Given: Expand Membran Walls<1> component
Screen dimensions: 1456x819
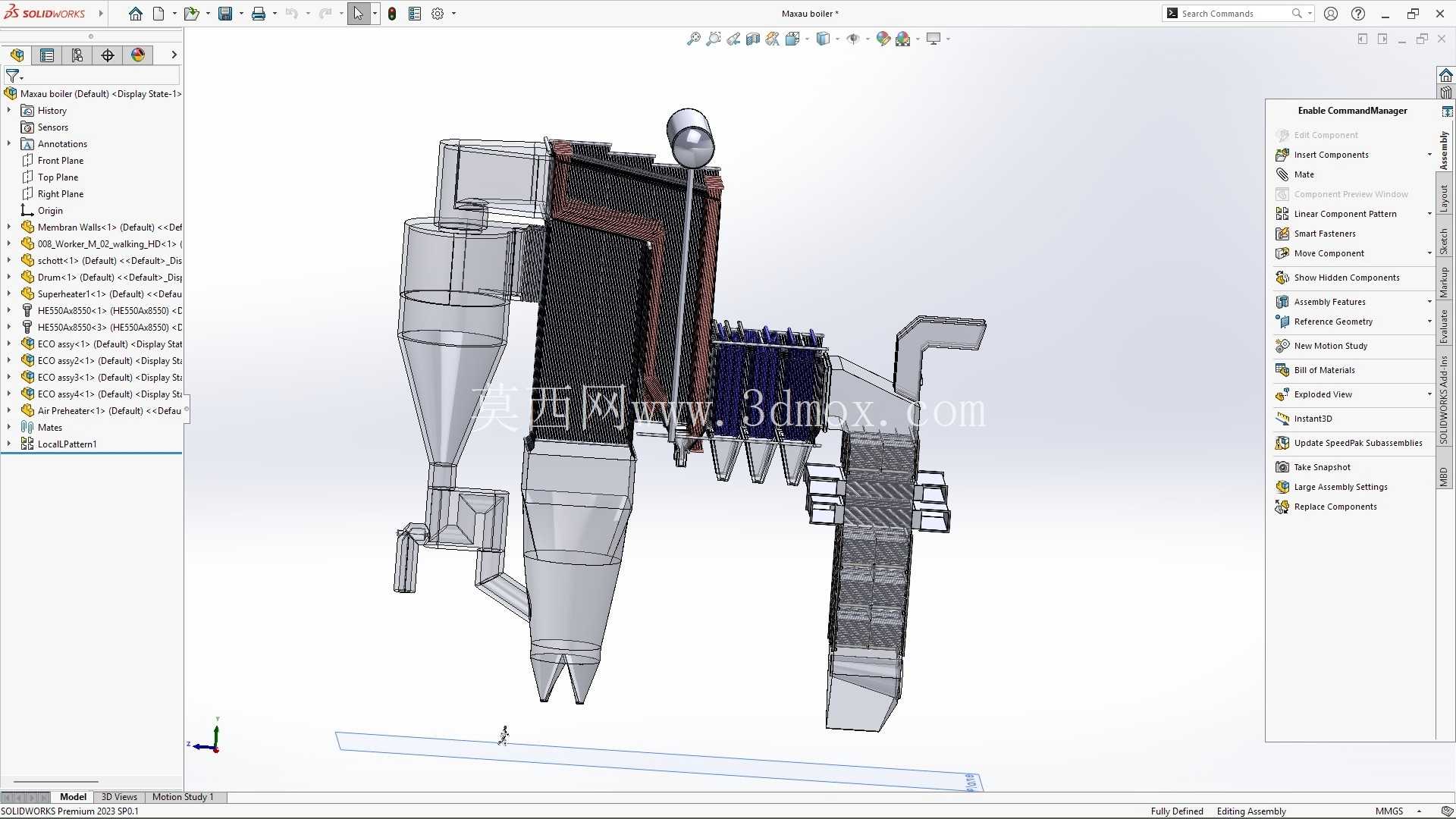Looking at the screenshot, I should [9, 227].
